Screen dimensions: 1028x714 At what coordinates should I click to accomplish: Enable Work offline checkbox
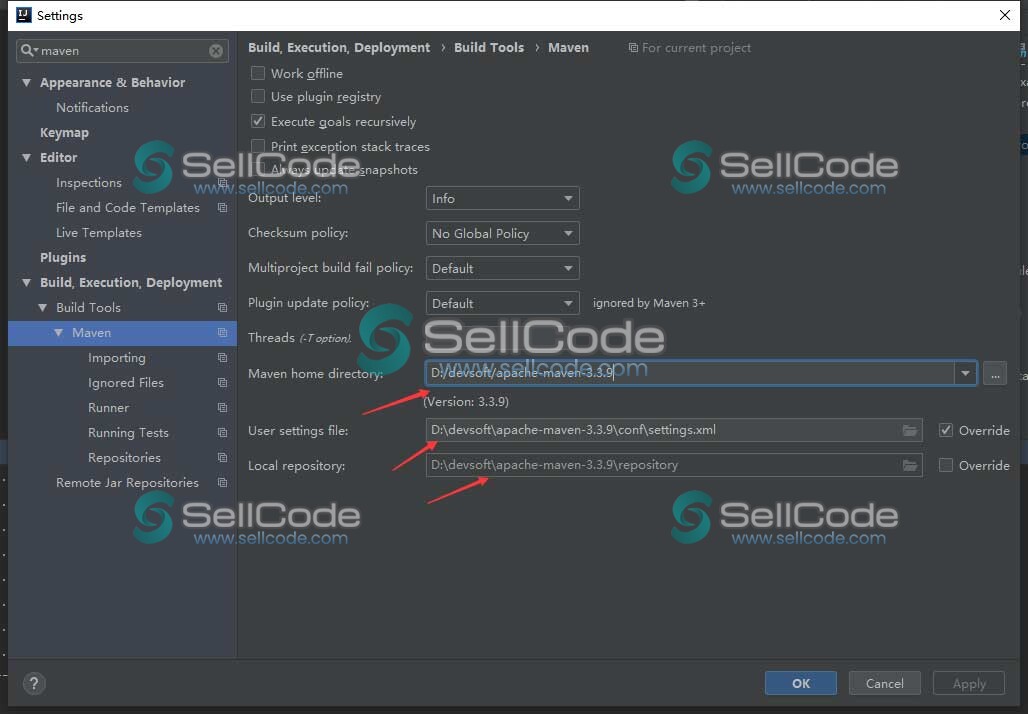tap(258, 73)
